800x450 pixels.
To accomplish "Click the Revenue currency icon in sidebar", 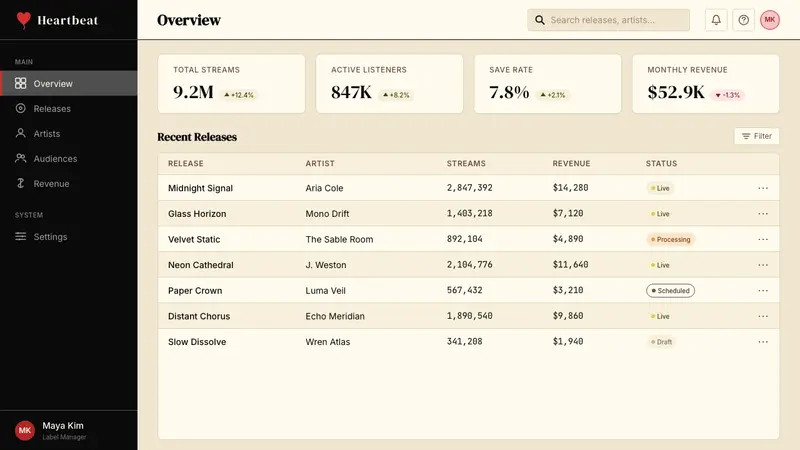I will coord(20,183).
